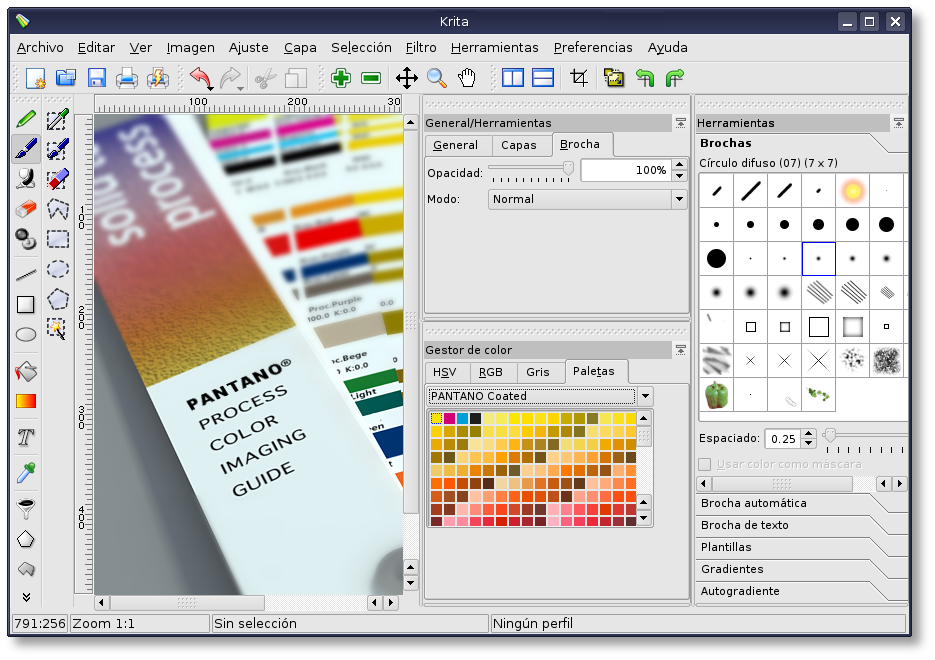Viewport: 935px width, 660px height.
Task: Activate the Text tool
Action: click(26, 437)
